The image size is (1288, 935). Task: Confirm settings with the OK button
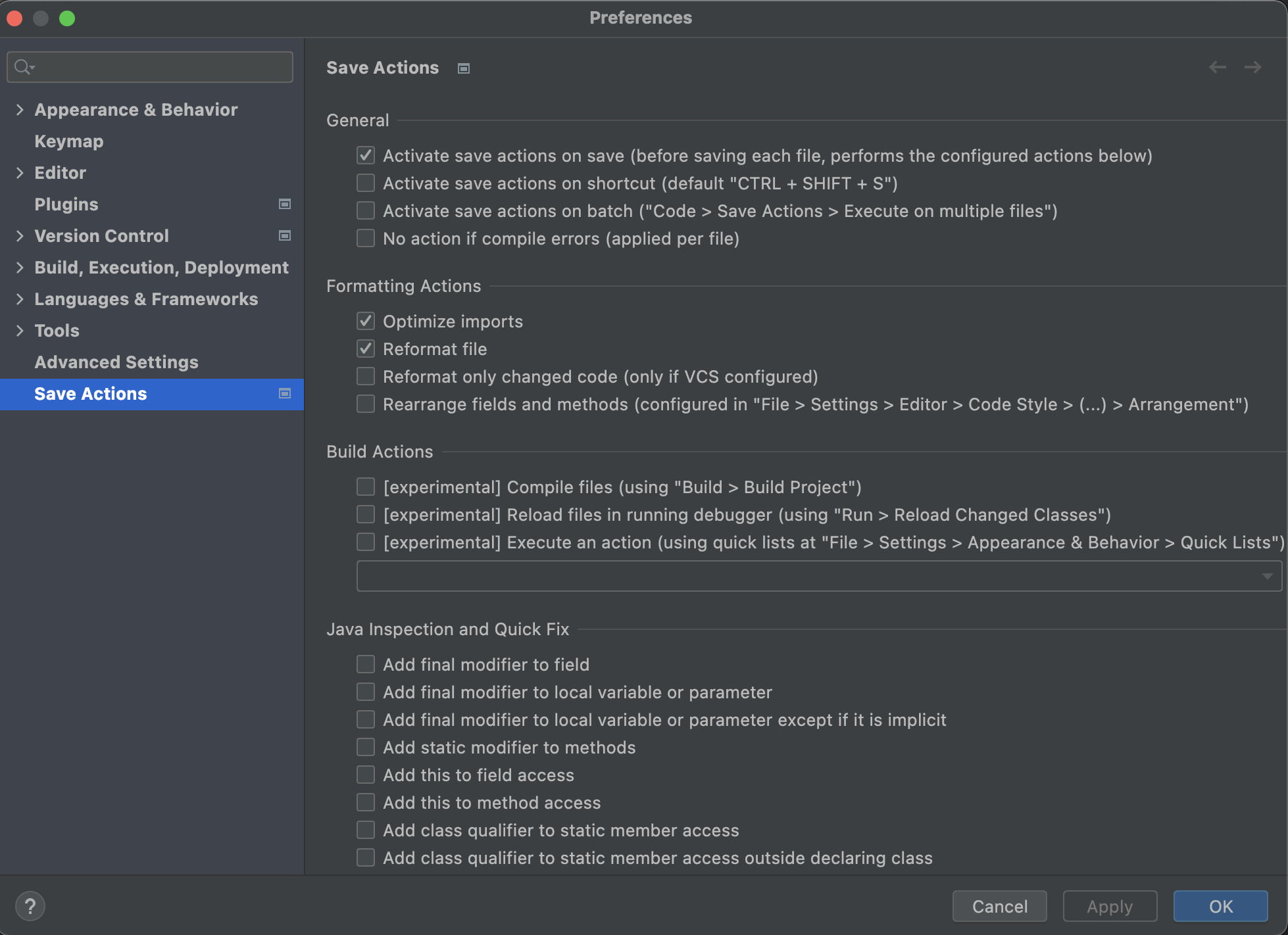[x=1220, y=906]
